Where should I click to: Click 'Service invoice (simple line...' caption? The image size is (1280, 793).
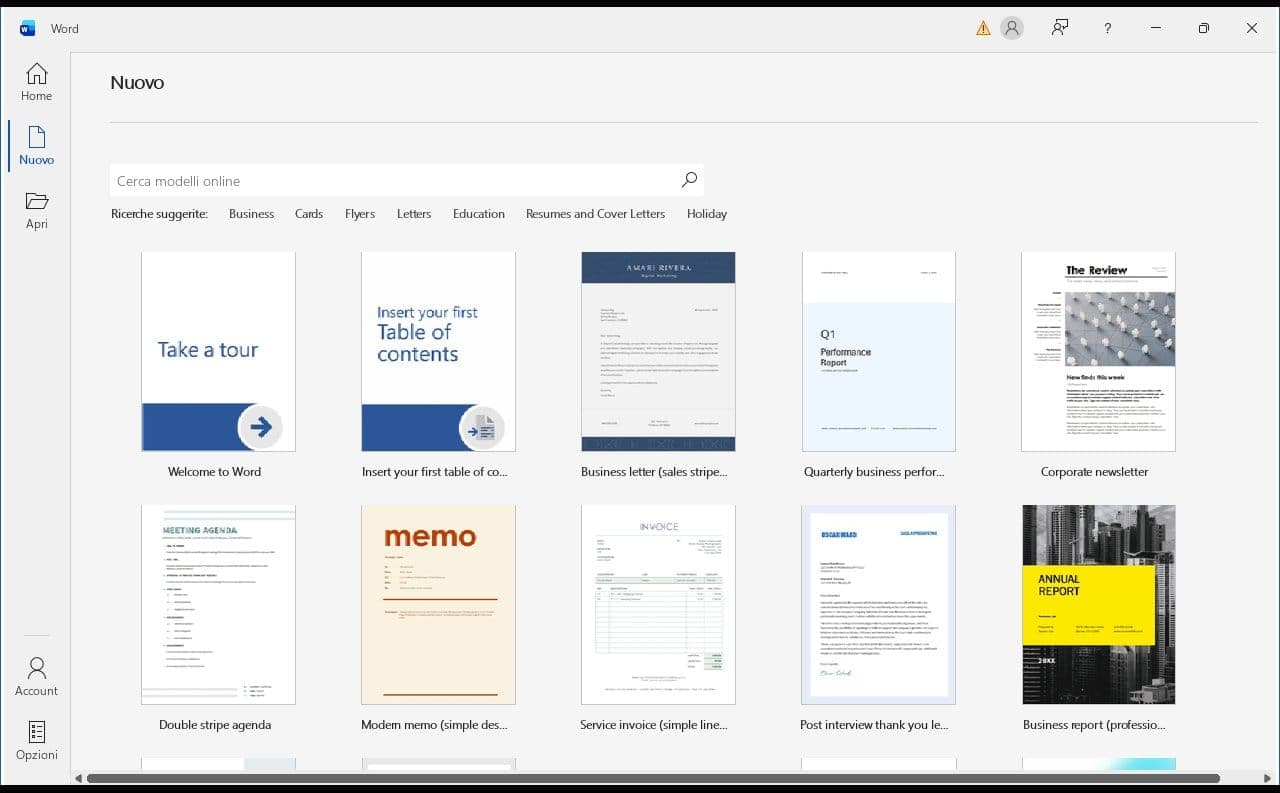click(x=654, y=724)
